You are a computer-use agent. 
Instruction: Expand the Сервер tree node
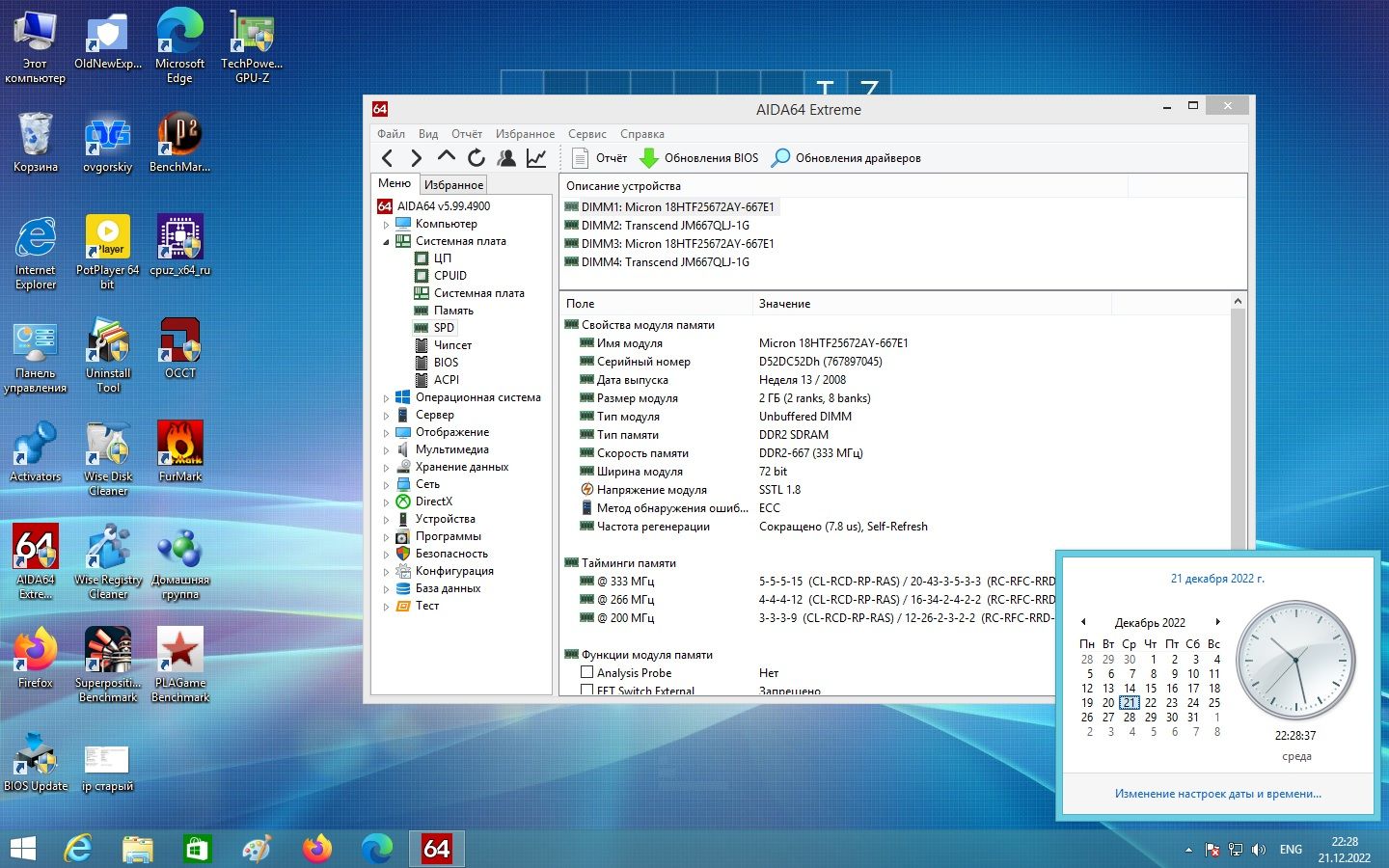point(387,415)
